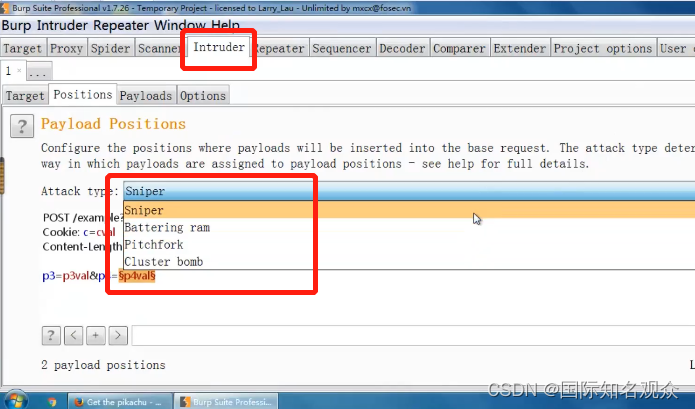Viewport: 695px width, 409px height.
Task: Choose Battering ram attack type
Action: [x=408, y=227]
